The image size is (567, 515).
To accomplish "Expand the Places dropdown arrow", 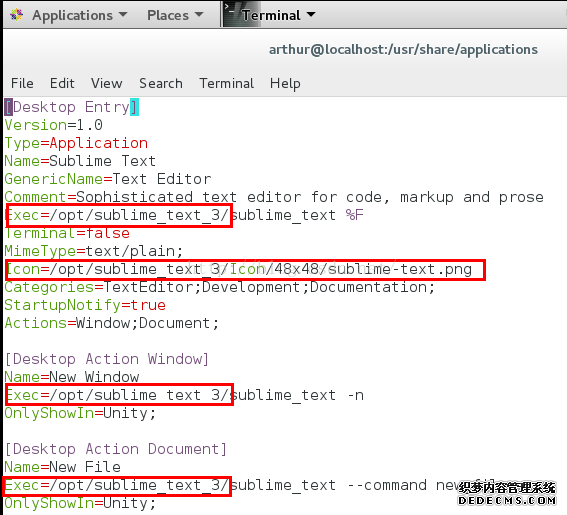I will (199, 14).
